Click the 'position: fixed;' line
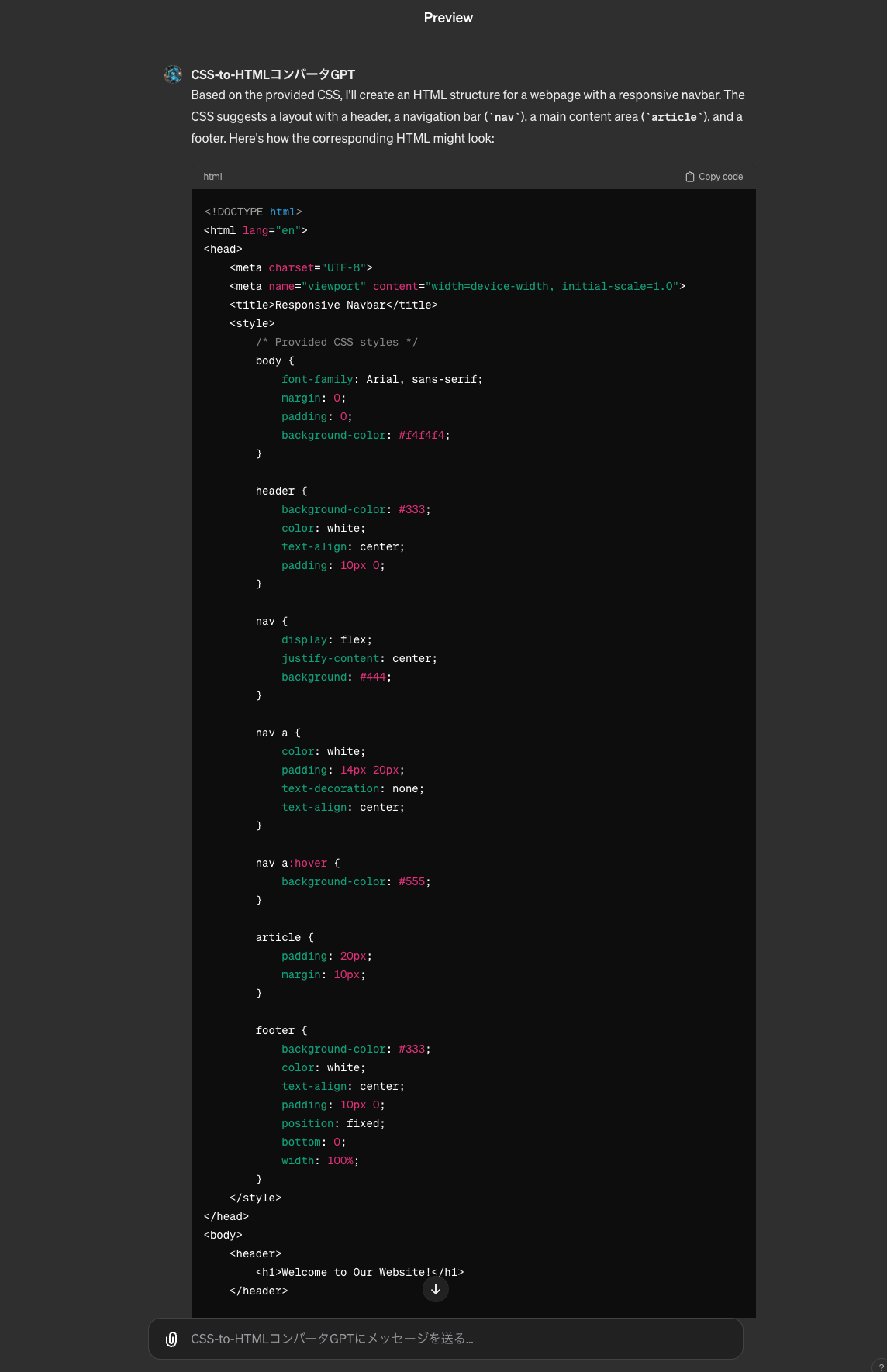Viewport: 887px width, 1372px height. tap(333, 1123)
